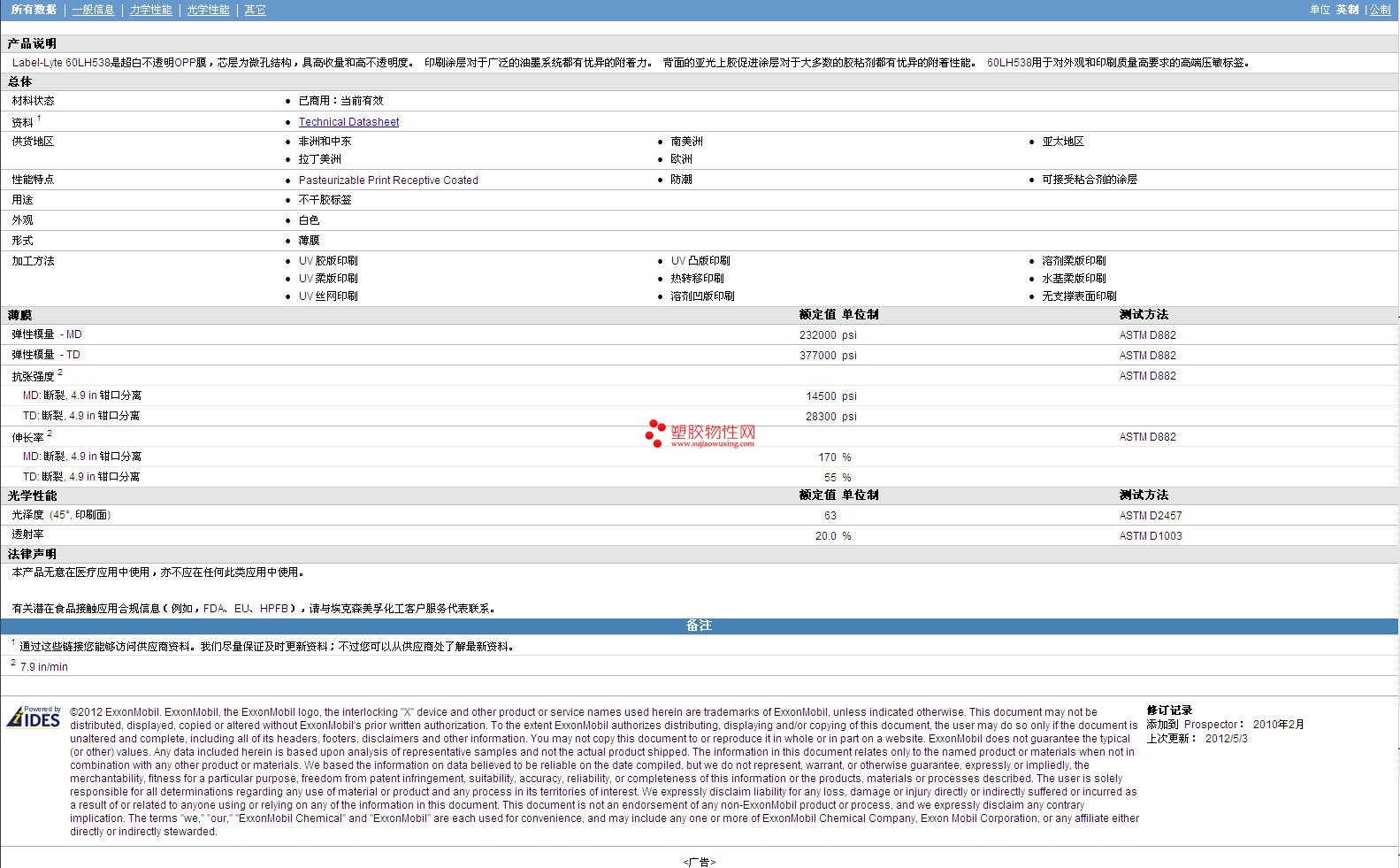The height and width of the screenshot is (868, 1400).
Task: Click the 非洲和中东 region entry
Action: click(325, 142)
